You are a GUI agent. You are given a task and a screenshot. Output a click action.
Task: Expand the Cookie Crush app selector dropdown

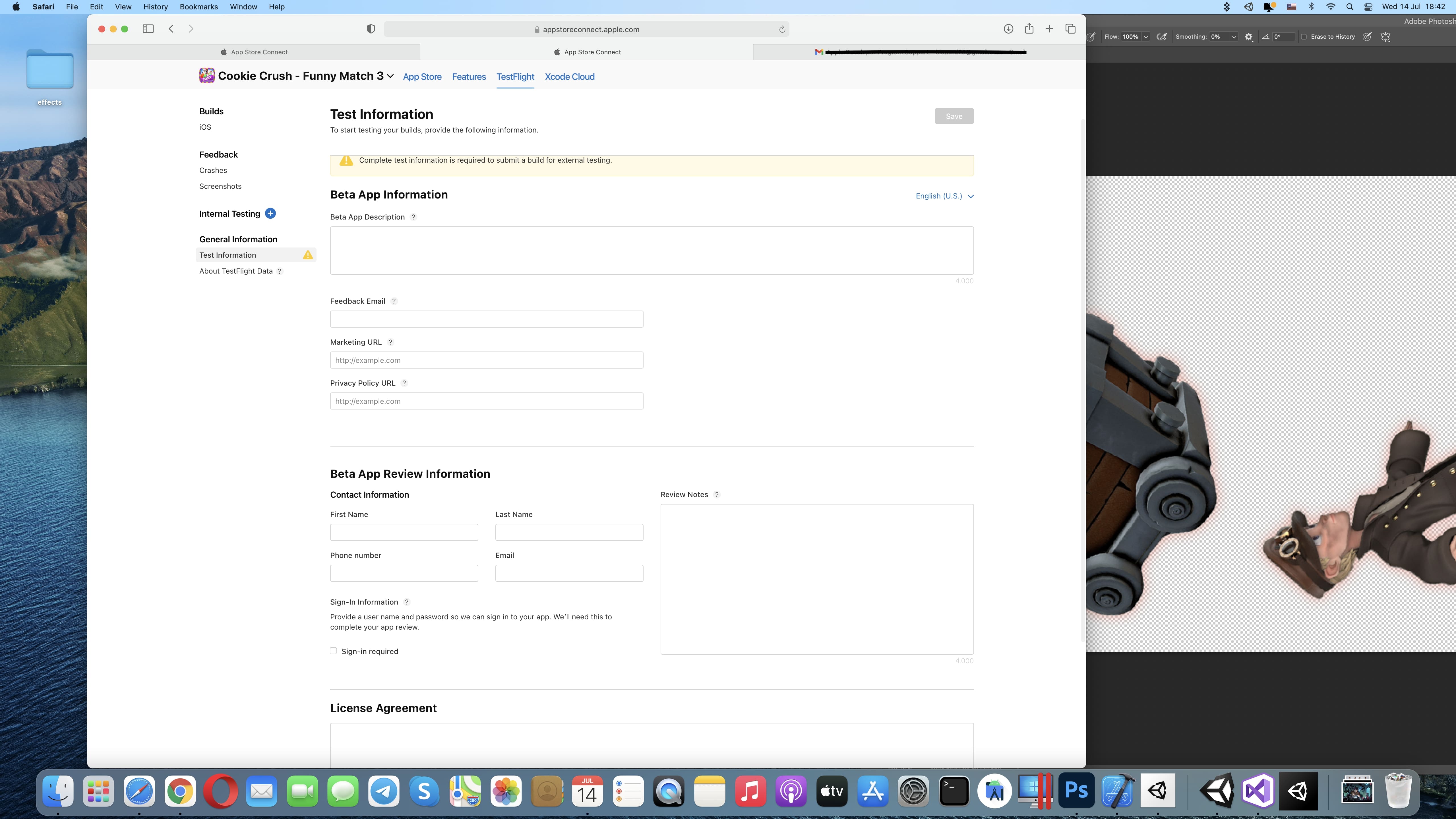point(390,76)
